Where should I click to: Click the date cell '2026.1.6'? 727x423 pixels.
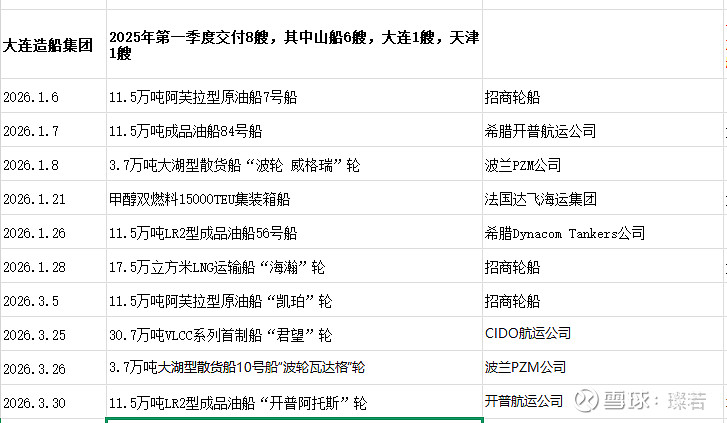point(53,96)
